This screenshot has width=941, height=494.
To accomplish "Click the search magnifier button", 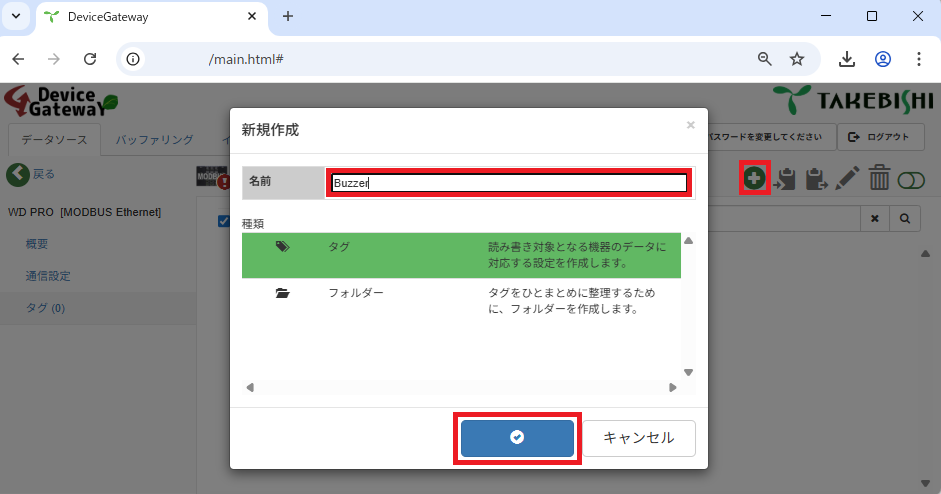I will (x=905, y=218).
